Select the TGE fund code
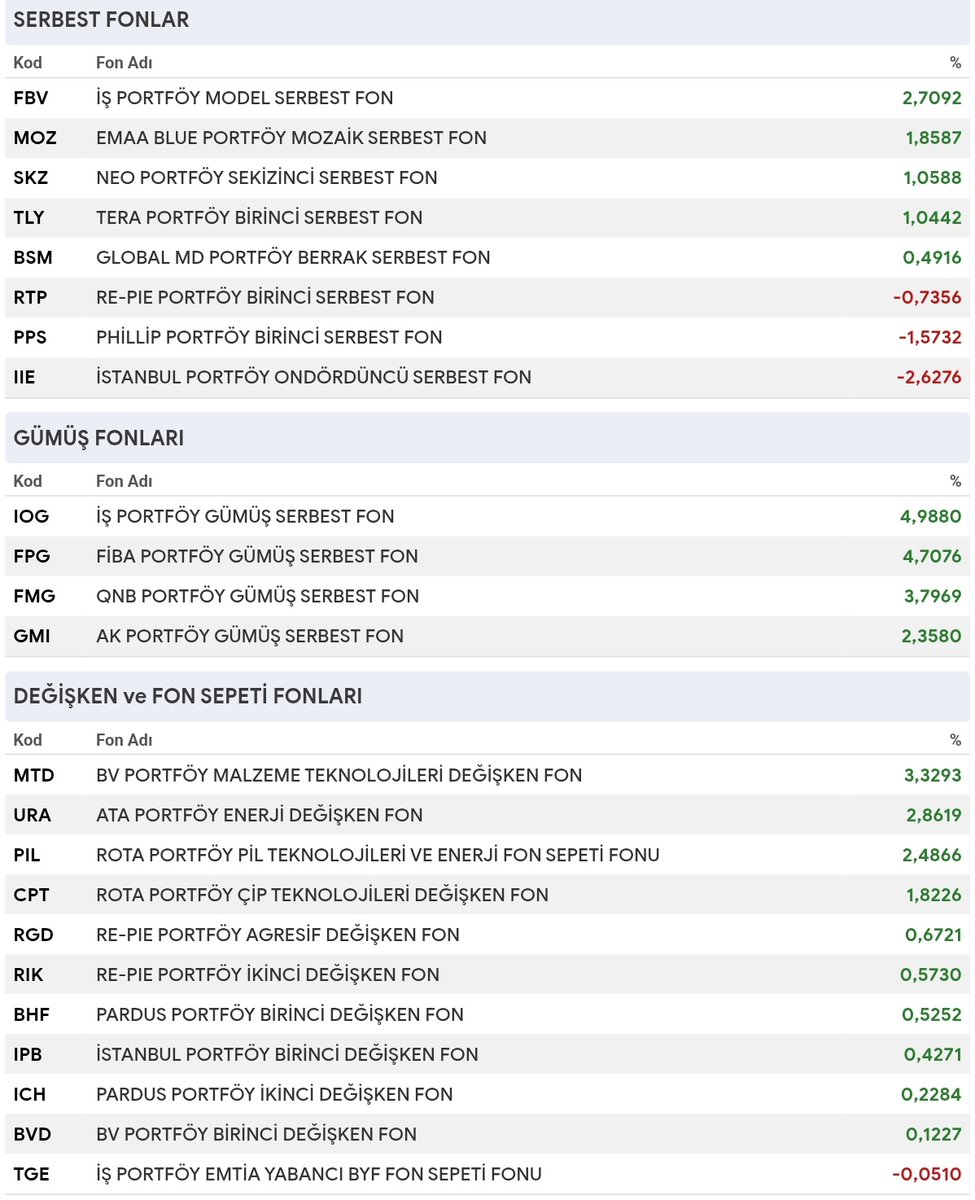 (x=30, y=1176)
